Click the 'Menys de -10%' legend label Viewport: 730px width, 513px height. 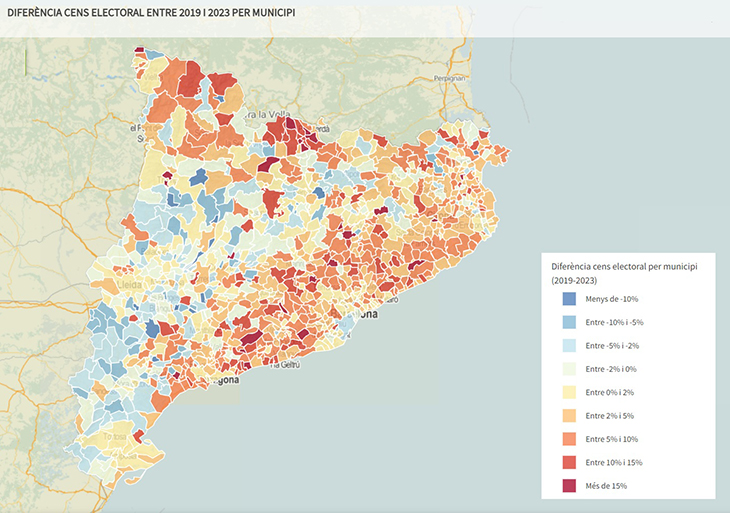click(612, 299)
